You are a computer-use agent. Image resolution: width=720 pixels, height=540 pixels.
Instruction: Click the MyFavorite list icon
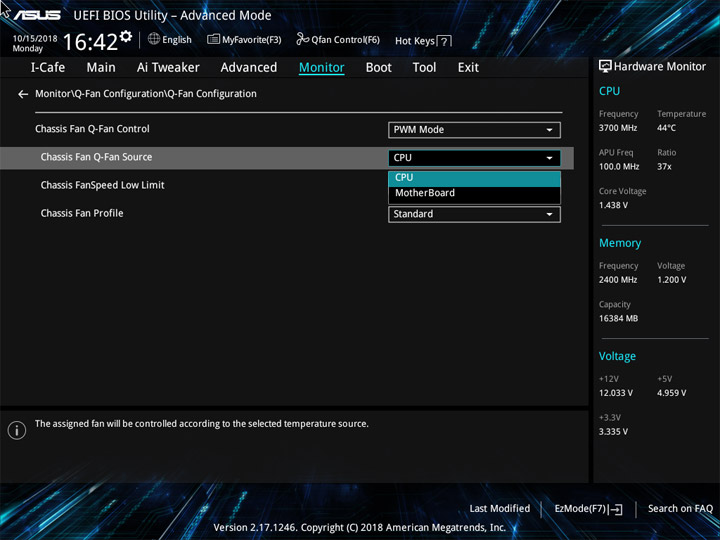pos(213,39)
